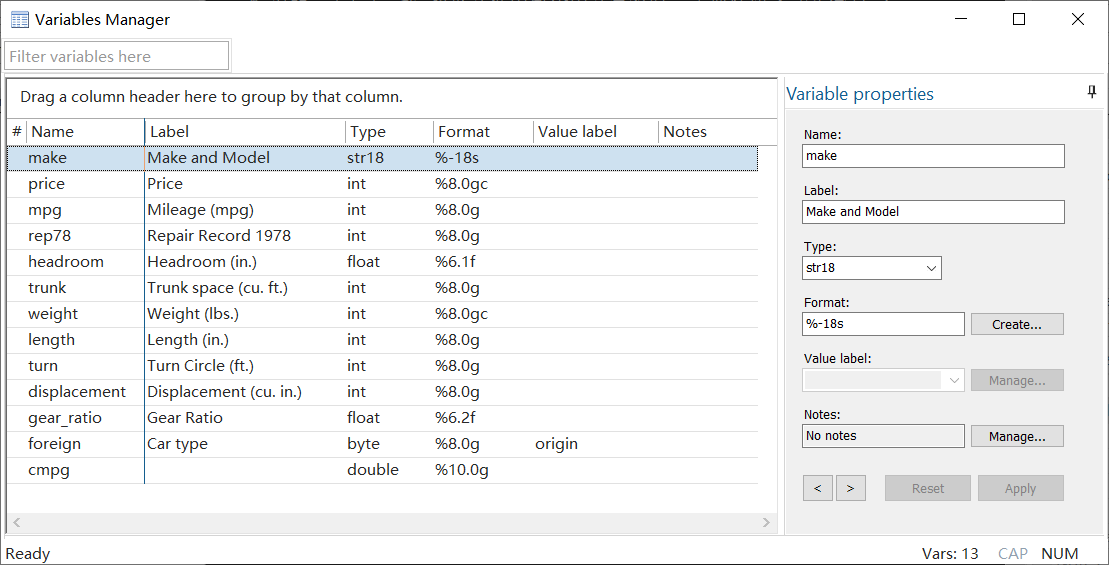Go to next variable with right arrow
The image size is (1109, 565).
pos(850,488)
